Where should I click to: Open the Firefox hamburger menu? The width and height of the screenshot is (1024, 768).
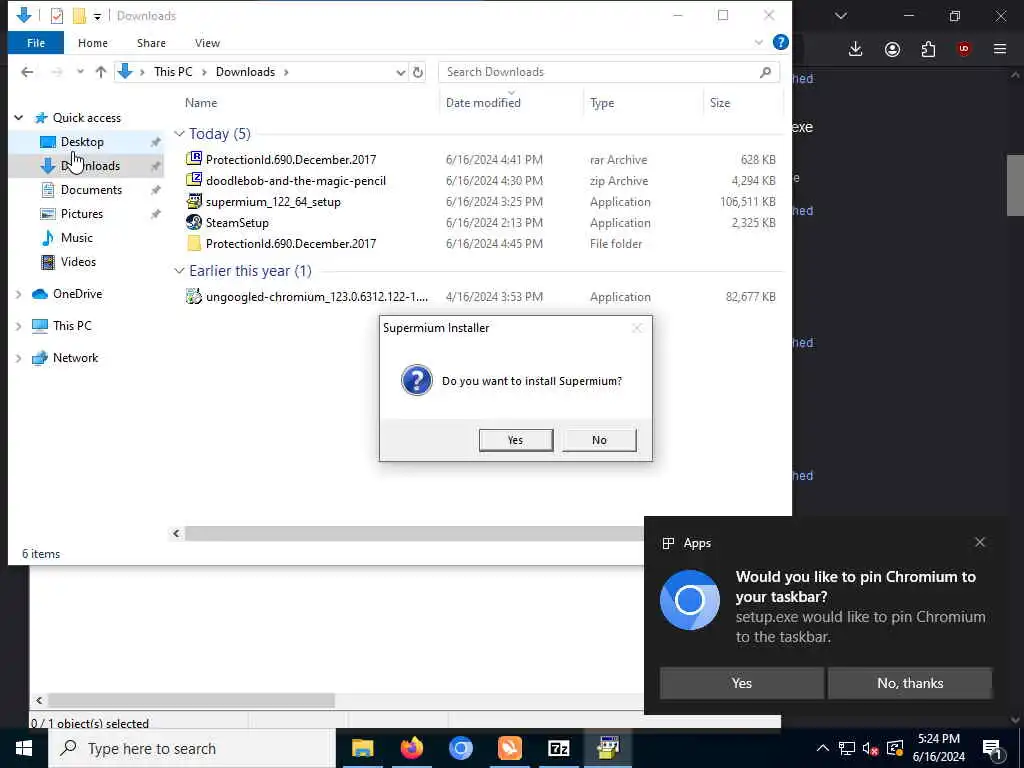click(x=1000, y=49)
